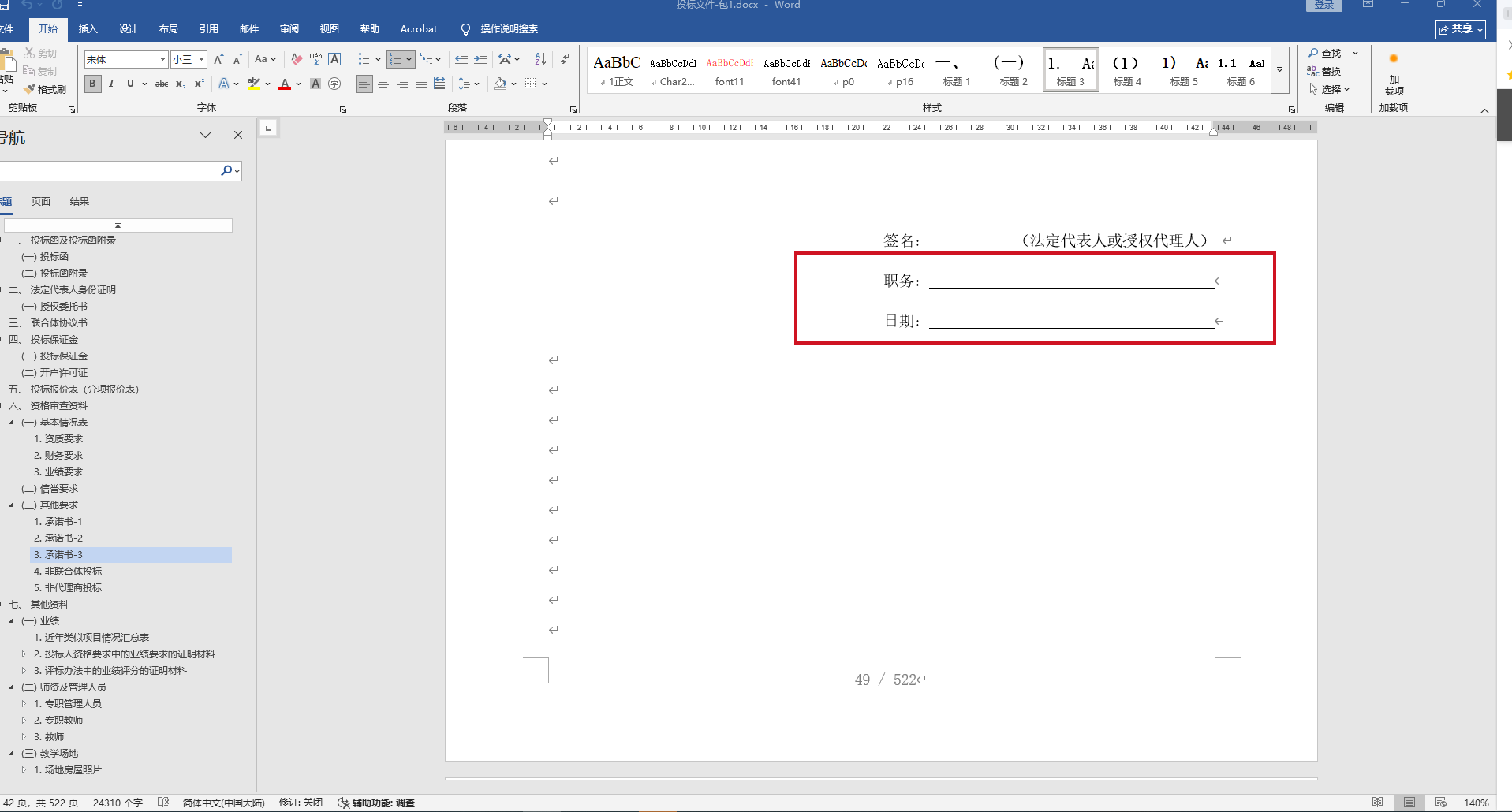
Task: Apply strikethrough using the abc icon
Action: click(162, 84)
